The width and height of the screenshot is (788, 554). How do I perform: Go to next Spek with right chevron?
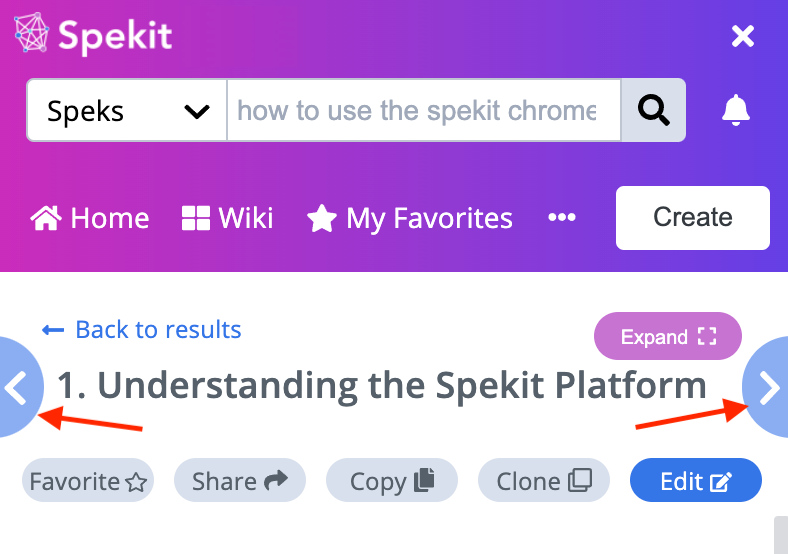[766, 387]
